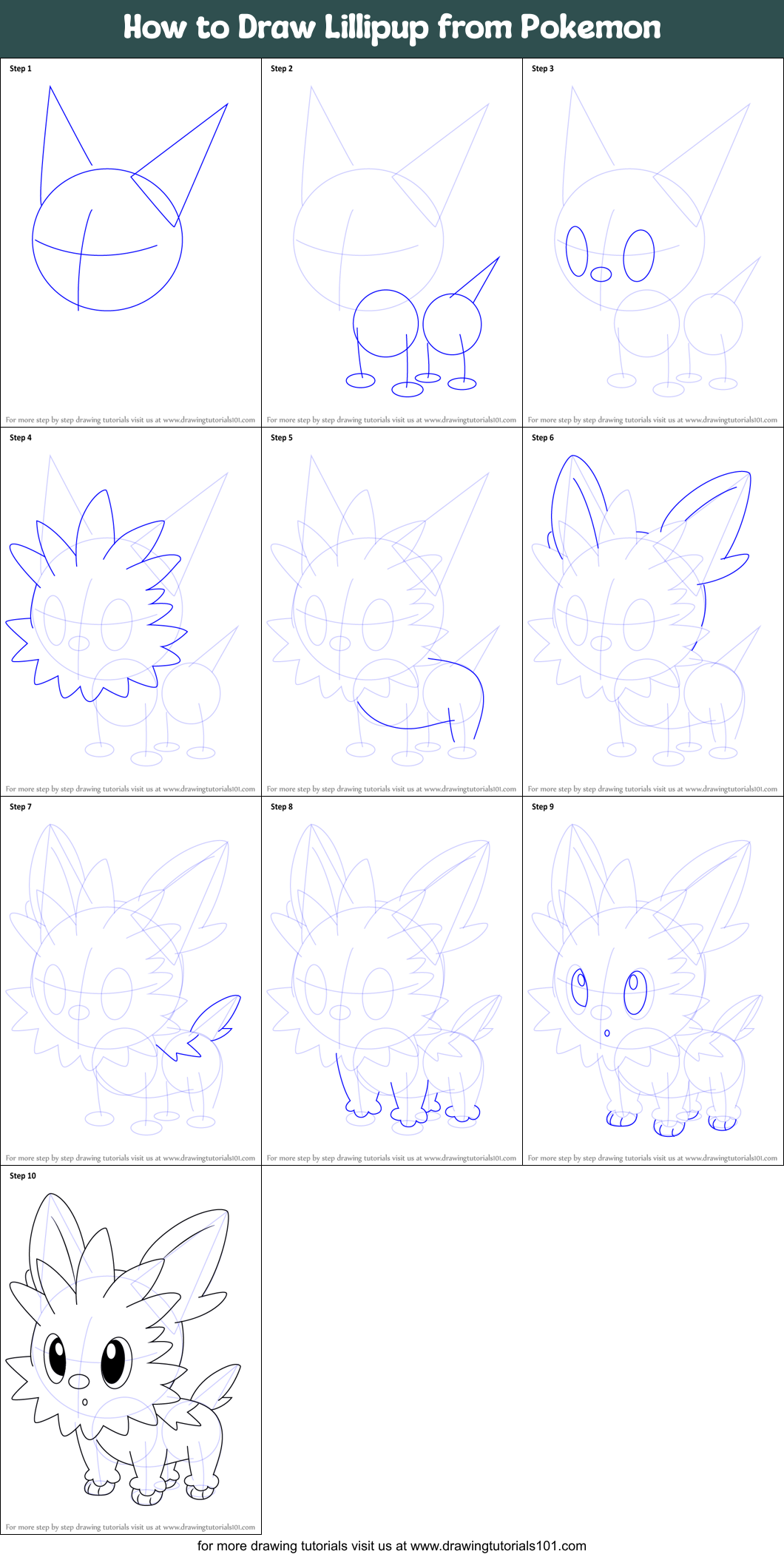Click the 'Step 8' label
Viewport: 784px width, 1557px height.
click(282, 807)
